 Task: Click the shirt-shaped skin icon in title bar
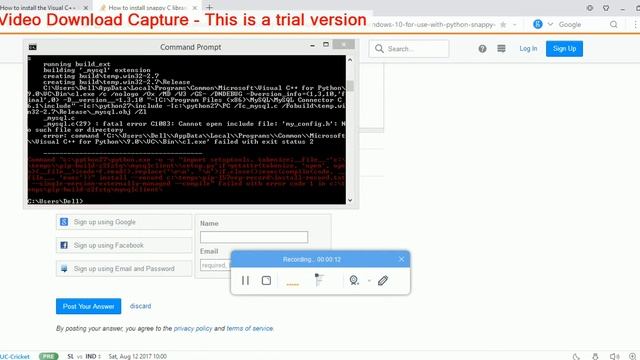click(606, 8)
